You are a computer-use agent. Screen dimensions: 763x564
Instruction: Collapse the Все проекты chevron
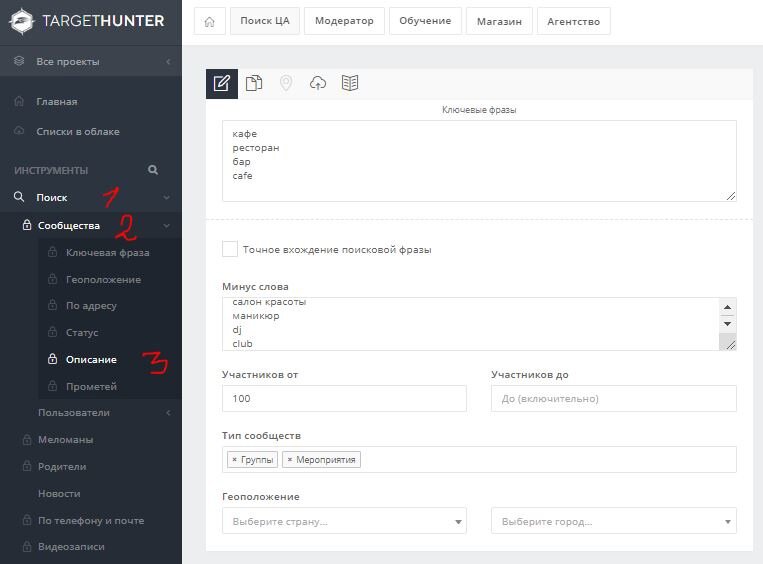[168, 62]
